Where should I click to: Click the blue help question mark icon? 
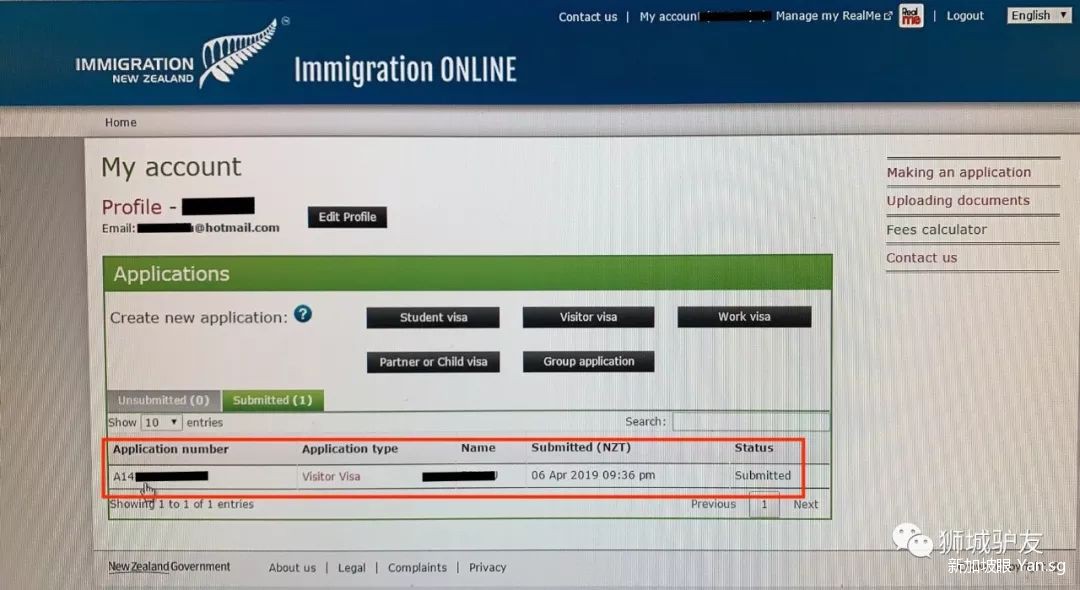point(303,314)
